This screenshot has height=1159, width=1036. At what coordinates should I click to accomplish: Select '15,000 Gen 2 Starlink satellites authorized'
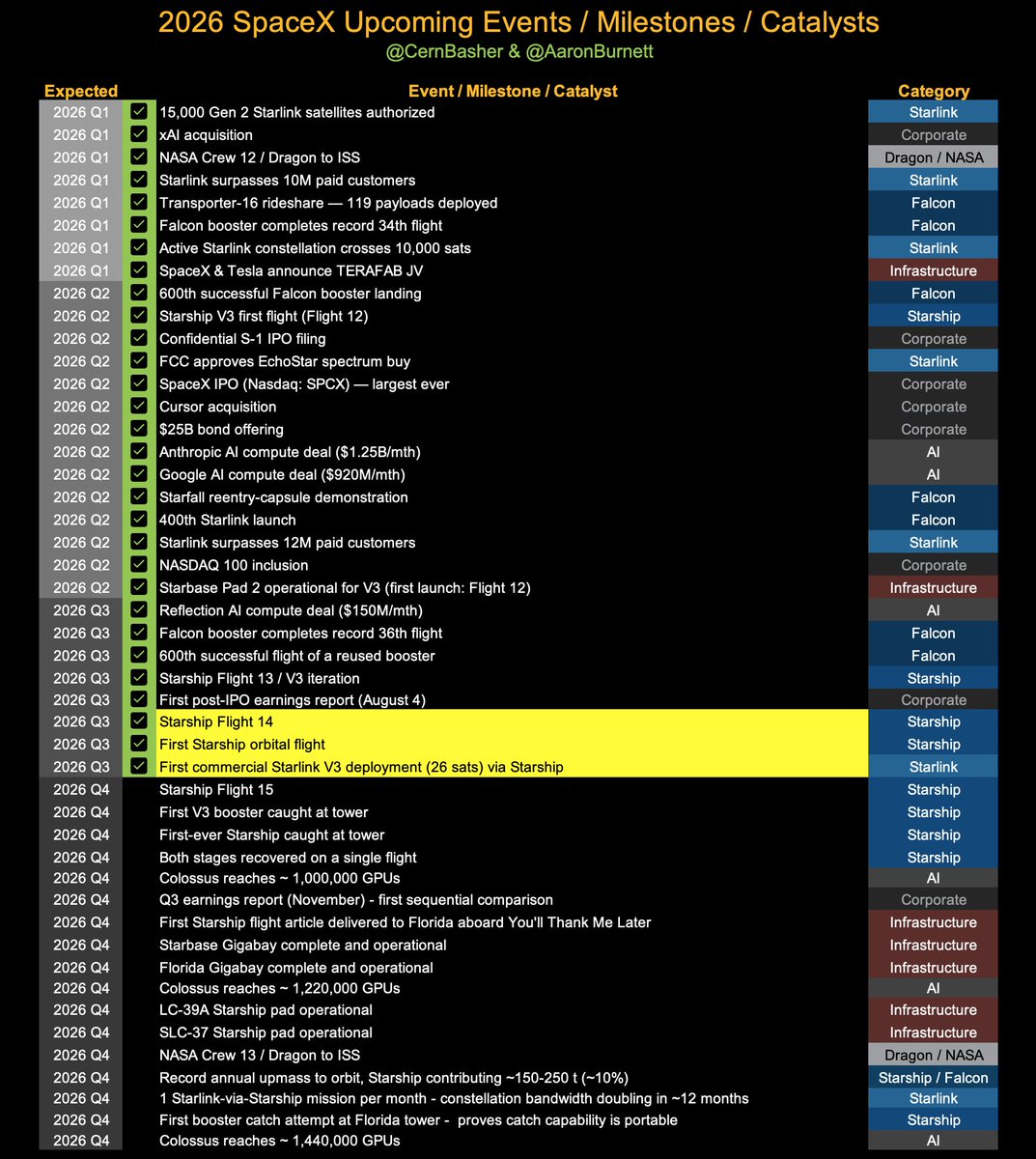pyautogui.click(x=297, y=112)
